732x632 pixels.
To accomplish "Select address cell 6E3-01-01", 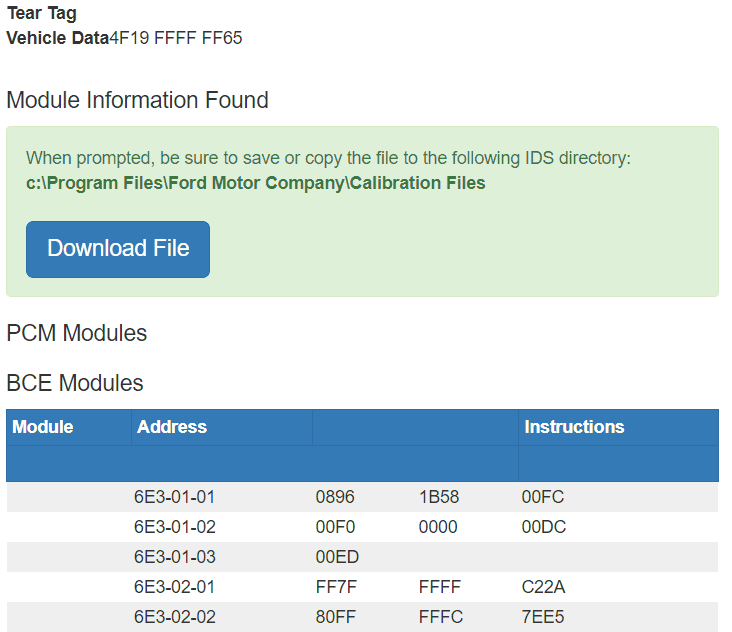I will coord(174,497).
